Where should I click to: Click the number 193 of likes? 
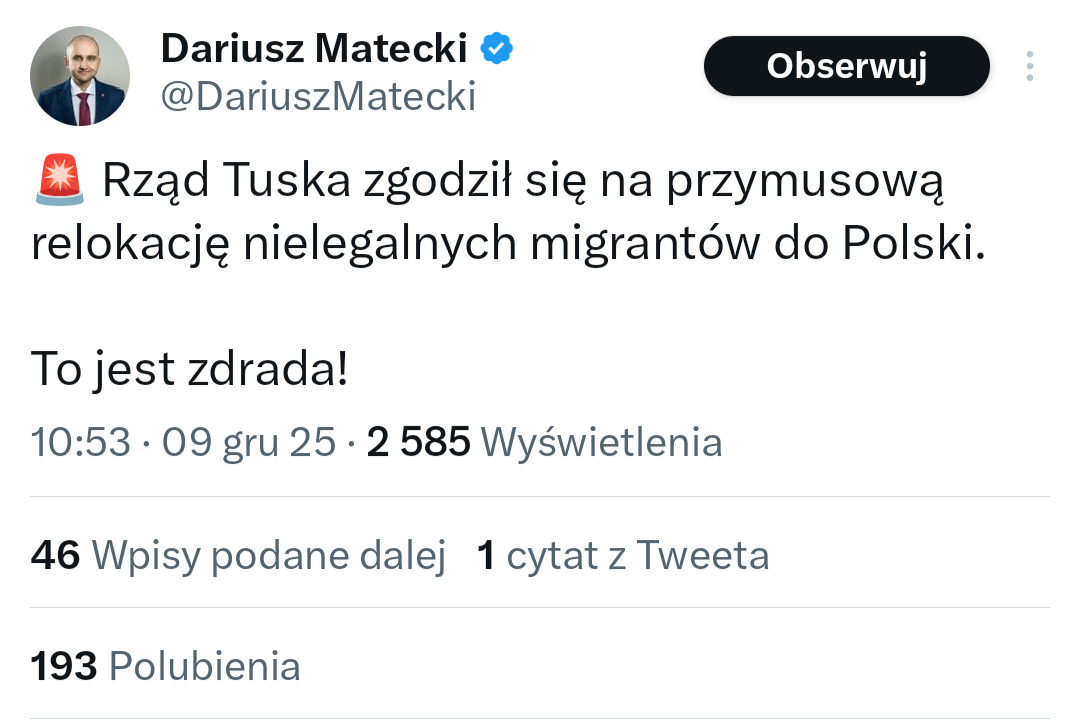coord(64,665)
